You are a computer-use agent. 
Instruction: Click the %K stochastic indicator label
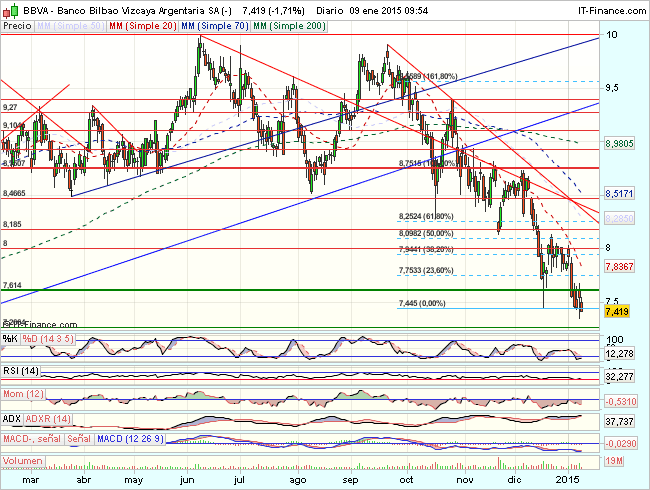tap(10, 339)
